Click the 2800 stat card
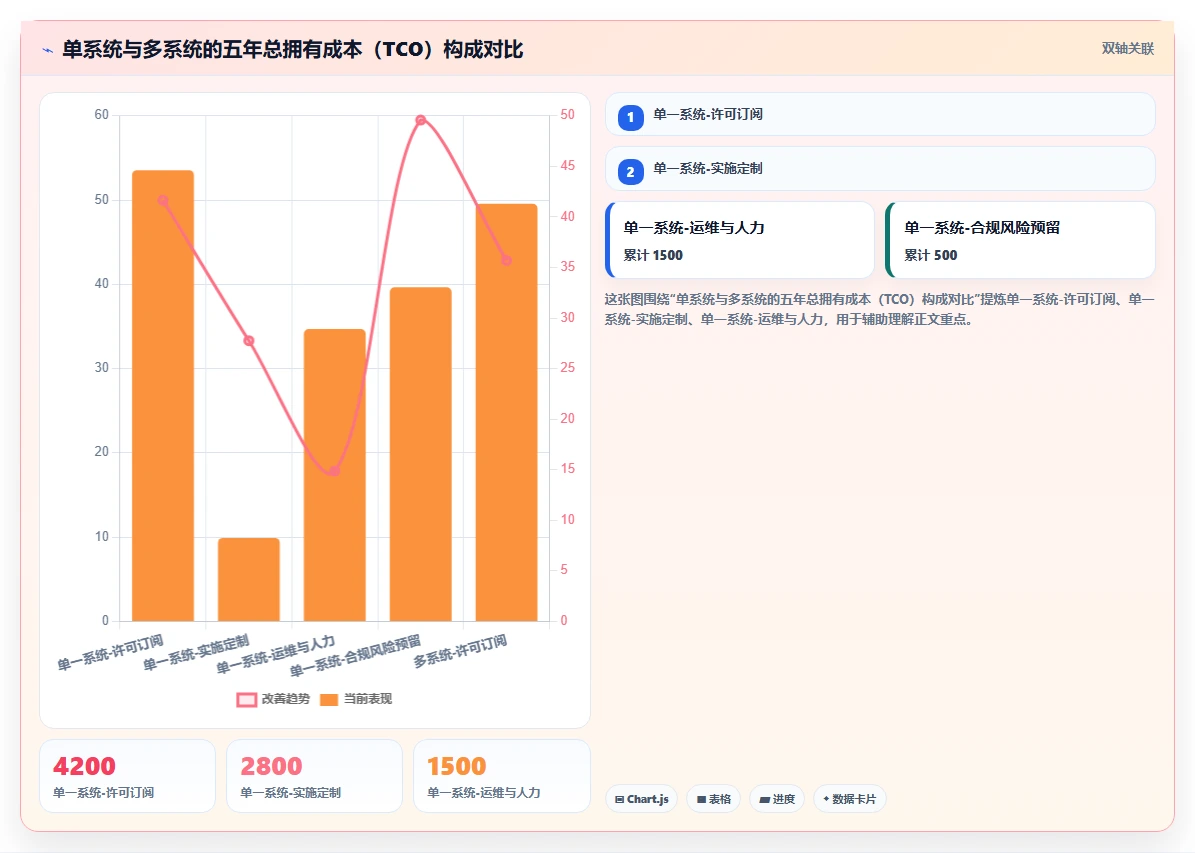 click(x=314, y=776)
